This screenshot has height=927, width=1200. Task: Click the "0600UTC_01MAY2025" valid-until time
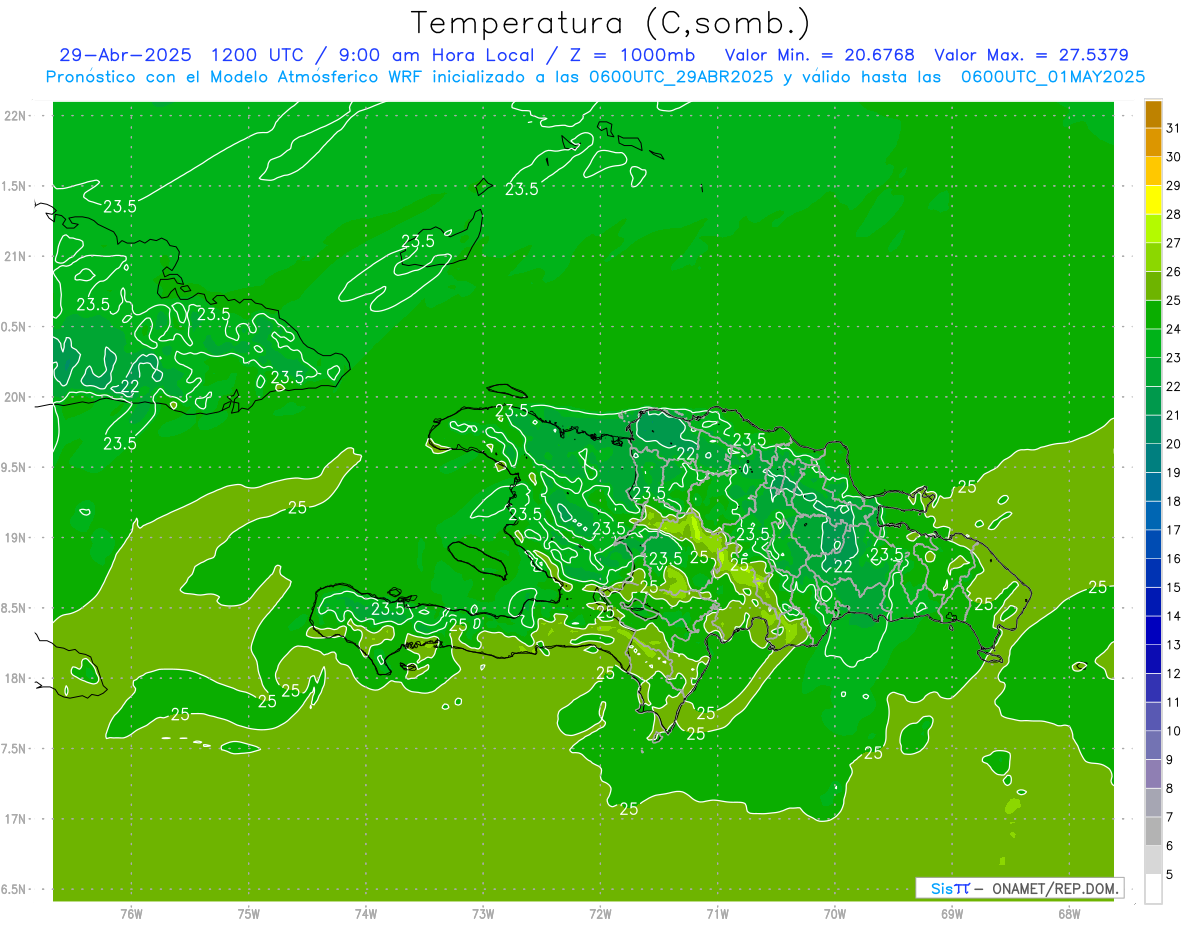click(x=1053, y=77)
